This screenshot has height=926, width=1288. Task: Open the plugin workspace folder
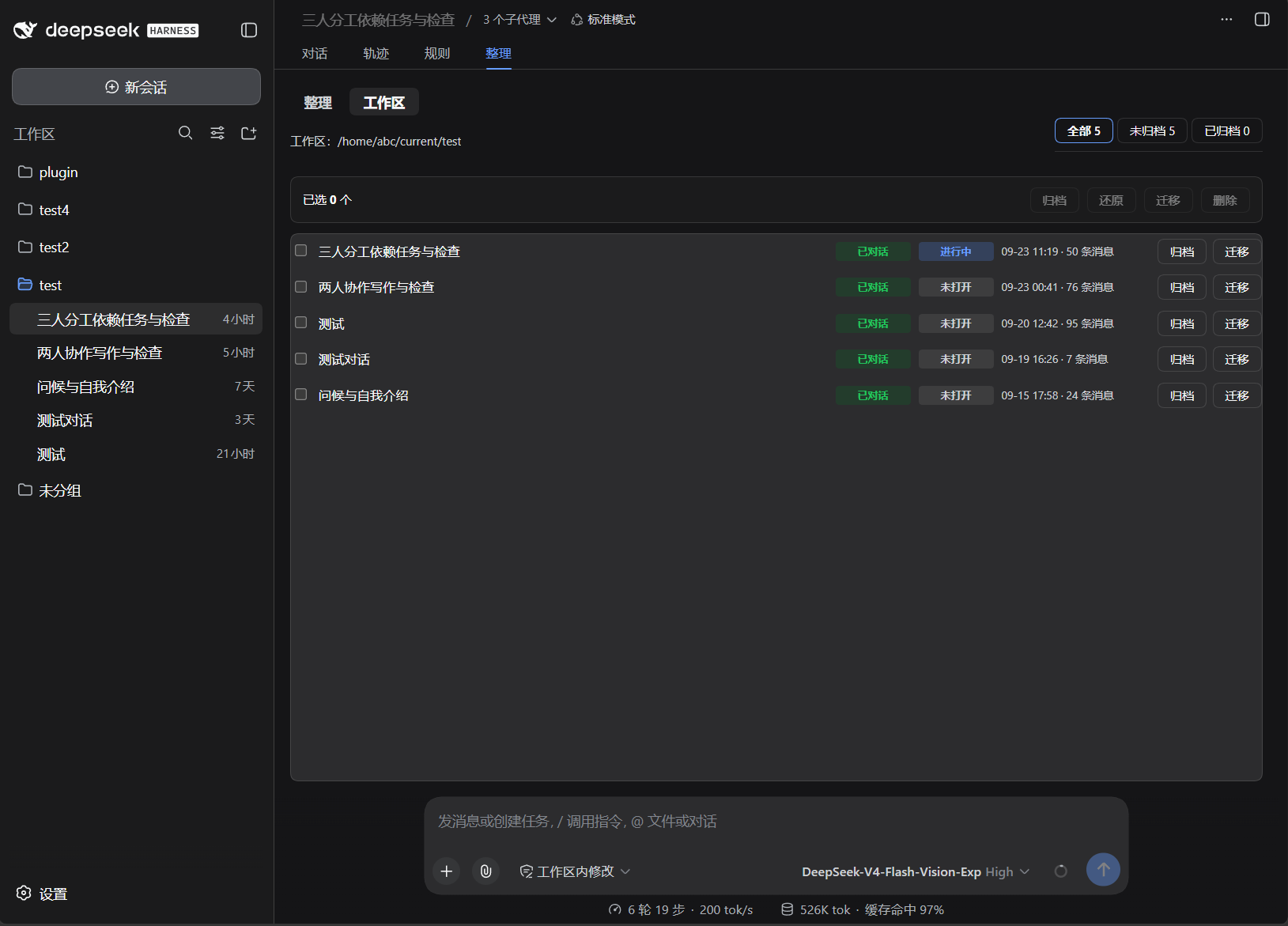pos(136,172)
